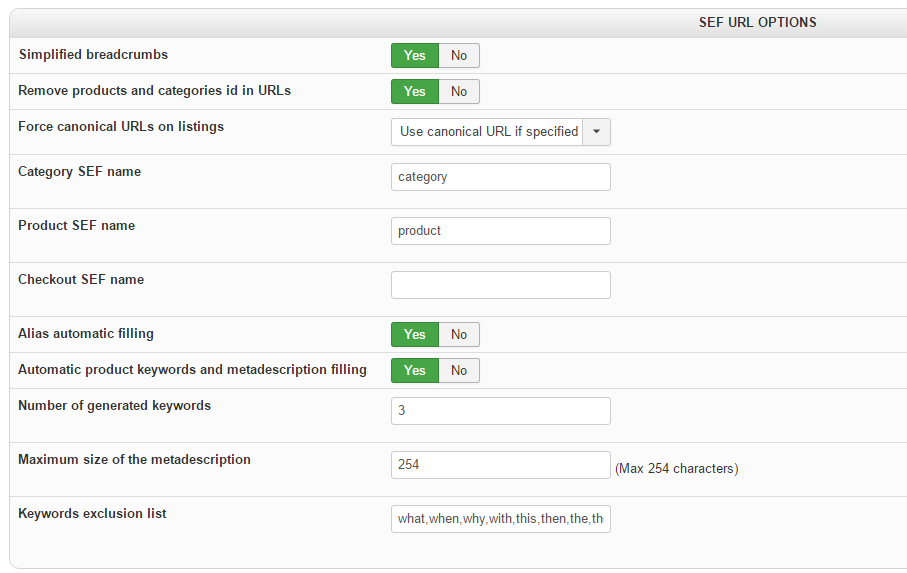
Task: Turn Alias automatic filling to No
Action: [x=459, y=334]
